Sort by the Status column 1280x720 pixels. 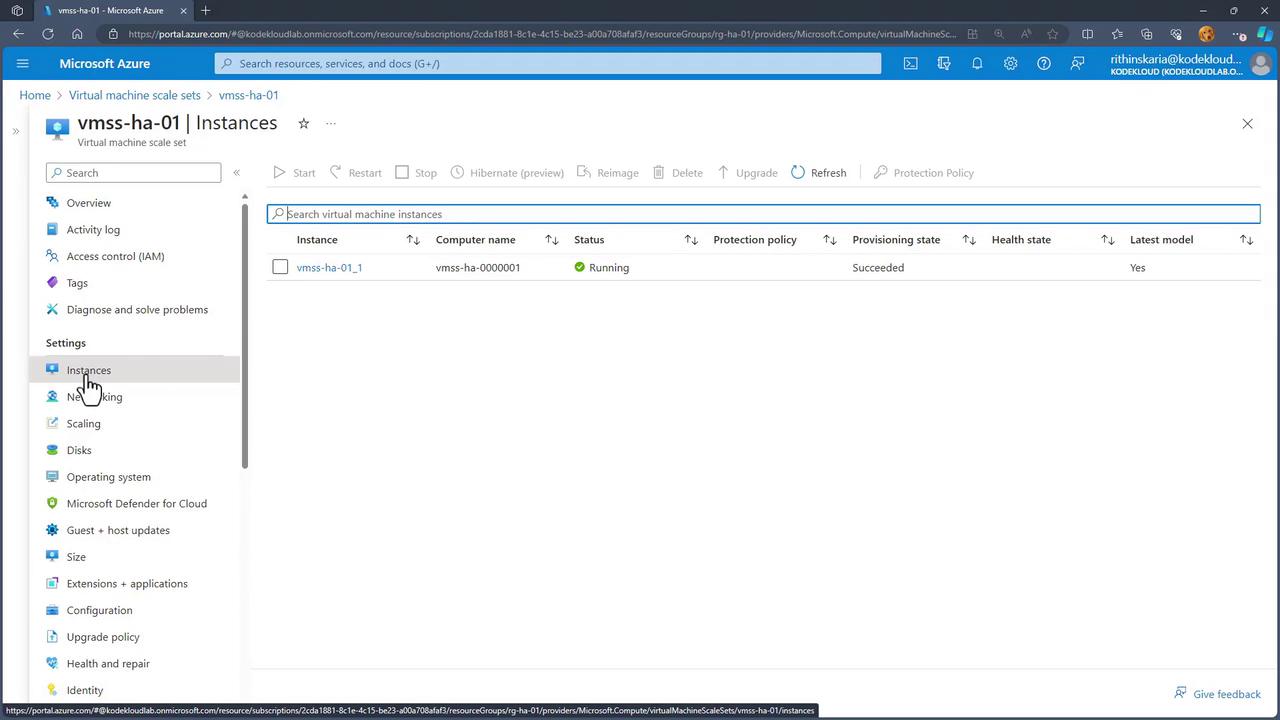(690, 240)
